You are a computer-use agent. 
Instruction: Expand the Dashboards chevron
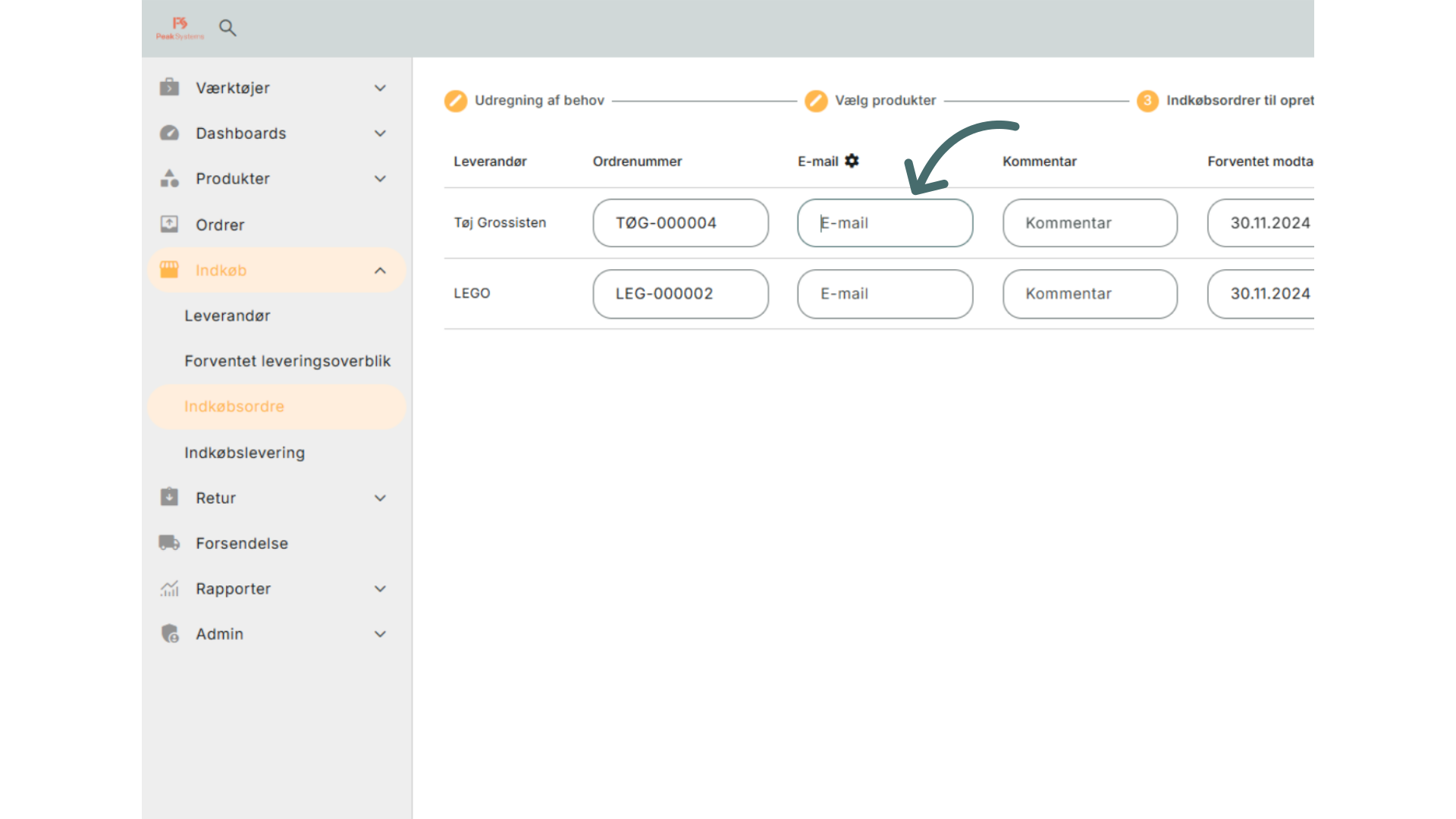click(380, 133)
